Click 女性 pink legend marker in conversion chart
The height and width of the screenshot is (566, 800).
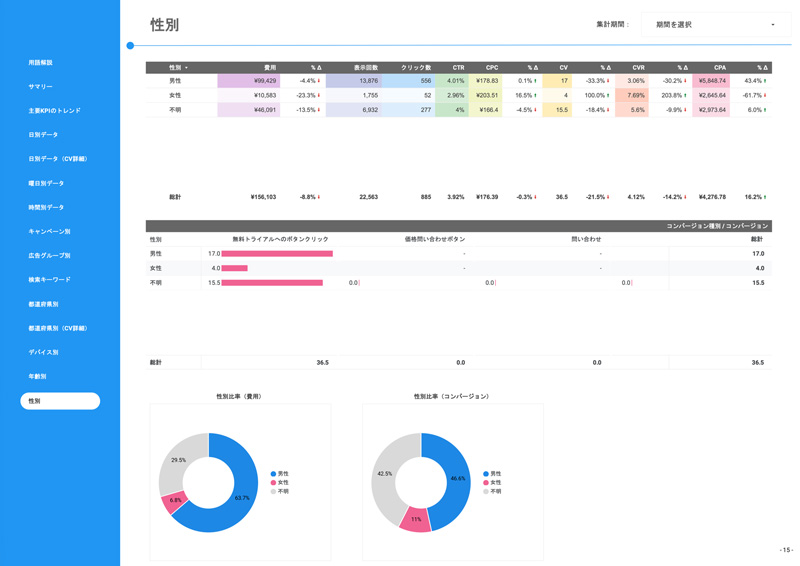tap(486, 483)
